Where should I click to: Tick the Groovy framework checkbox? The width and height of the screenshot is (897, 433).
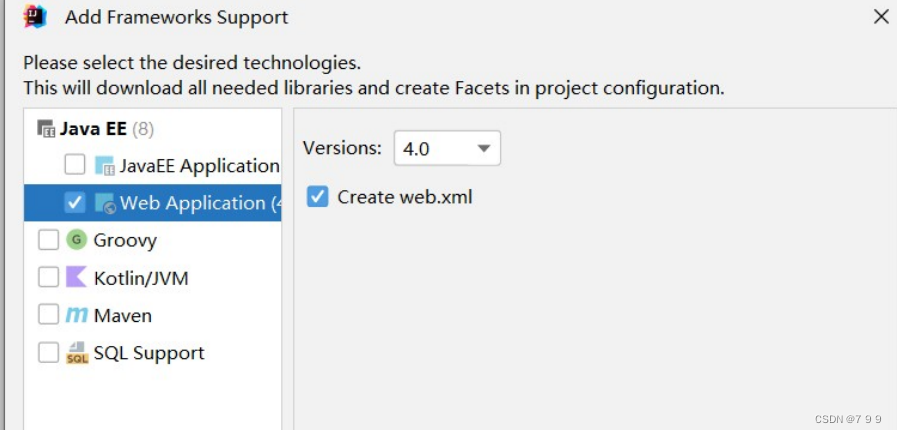click(x=48, y=240)
